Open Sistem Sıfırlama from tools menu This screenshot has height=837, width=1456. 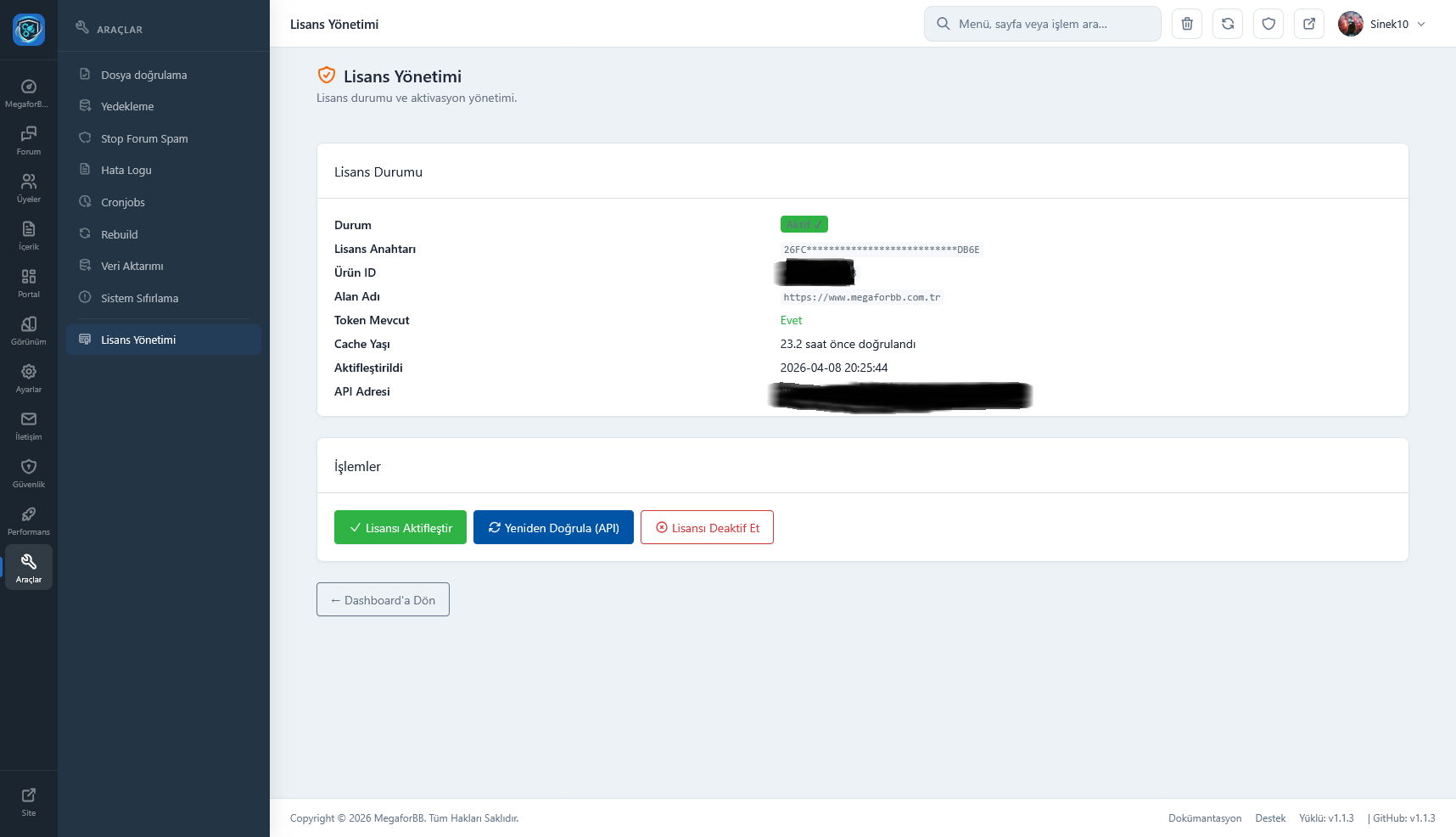click(x=139, y=298)
